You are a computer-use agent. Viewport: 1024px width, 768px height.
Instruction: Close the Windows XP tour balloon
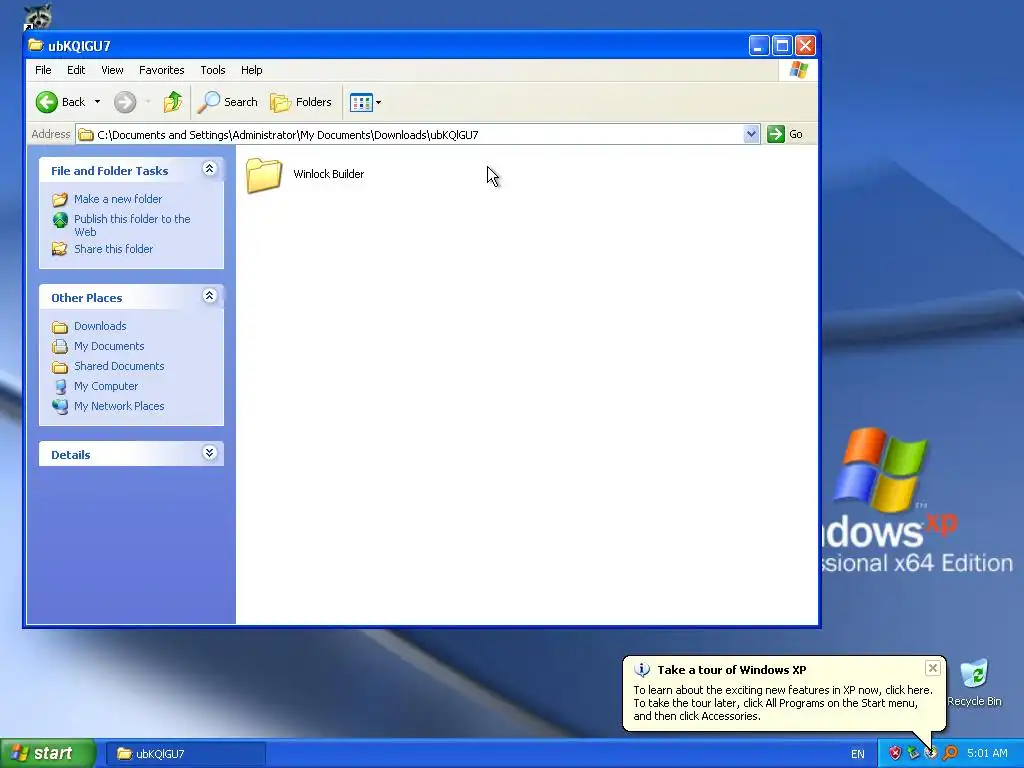(x=933, y=668)
